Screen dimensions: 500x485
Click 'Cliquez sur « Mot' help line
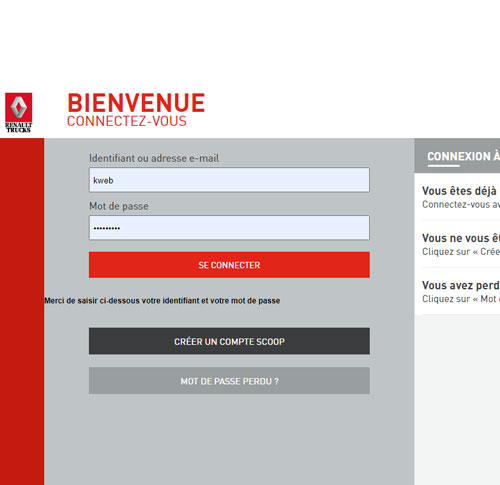pos(461,299)
